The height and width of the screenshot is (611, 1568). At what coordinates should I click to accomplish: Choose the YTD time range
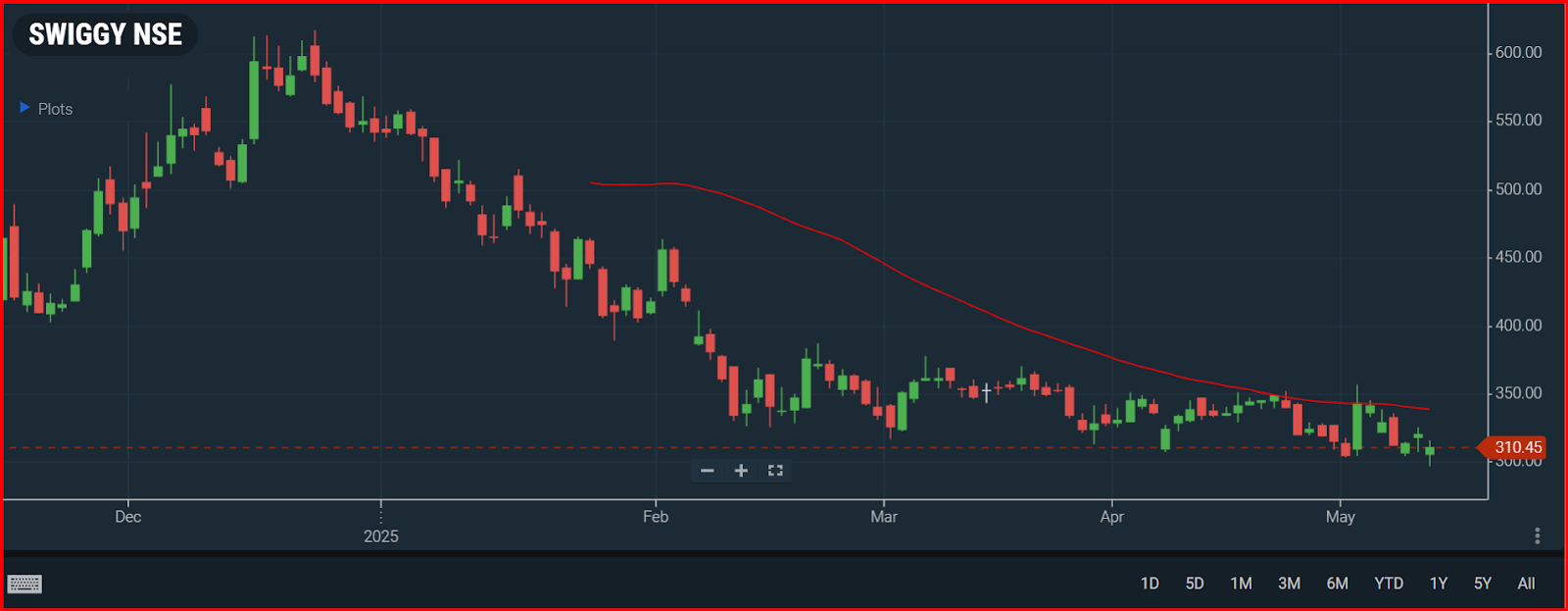coord(1389,584)
